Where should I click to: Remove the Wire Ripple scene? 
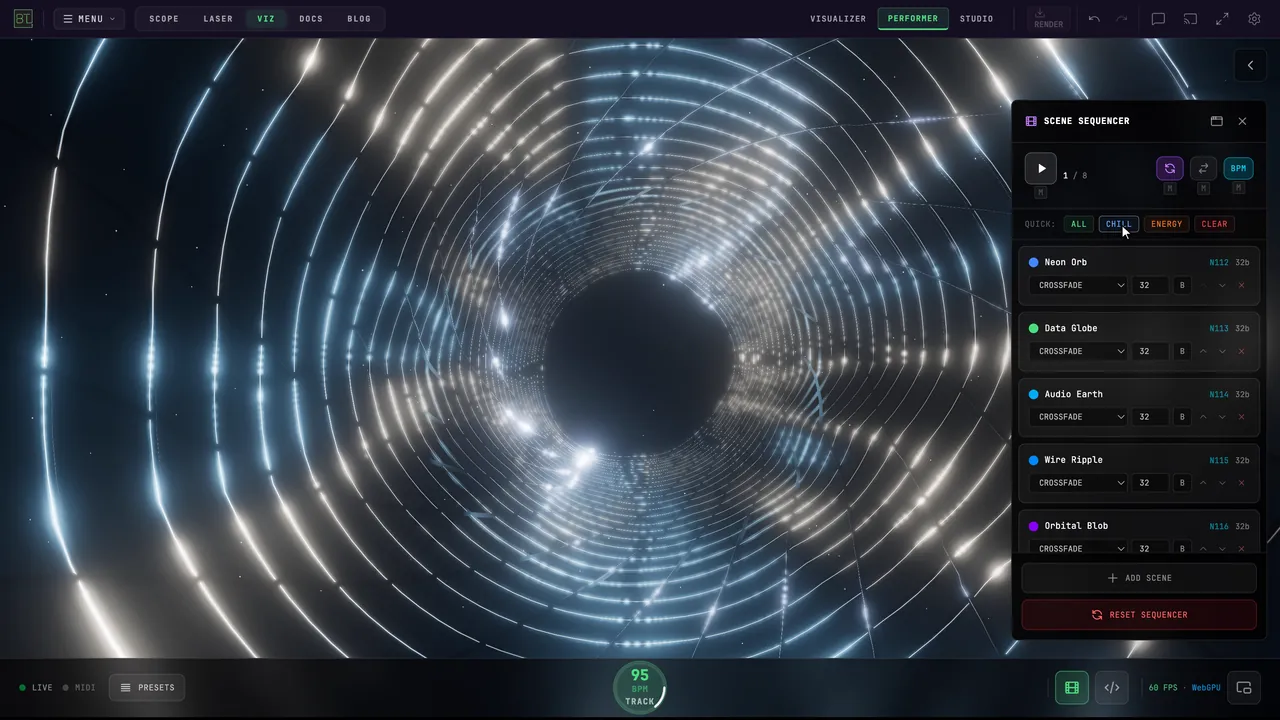coord(1242,483)
